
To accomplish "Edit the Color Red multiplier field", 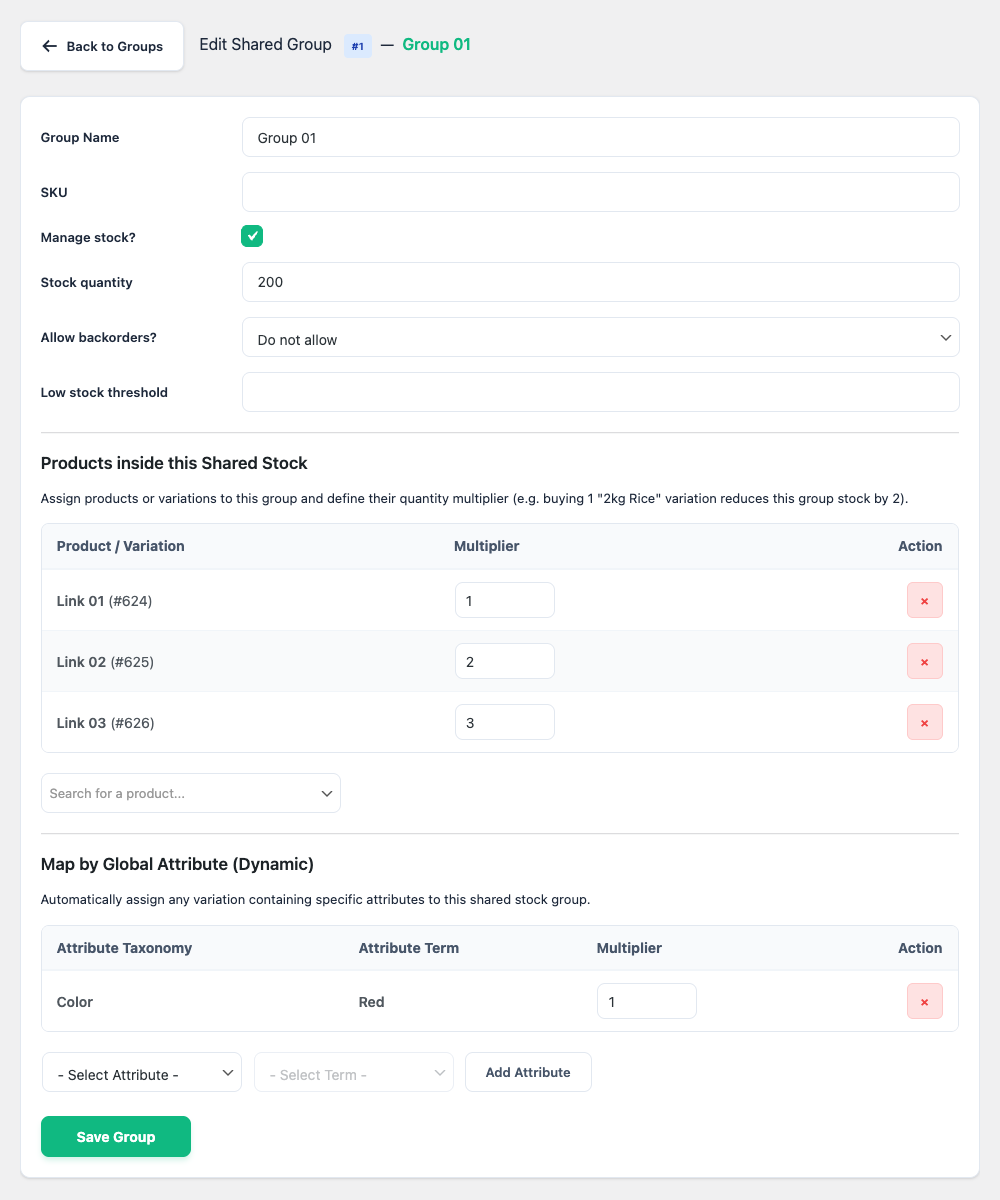I will [x=646, y=1002].
